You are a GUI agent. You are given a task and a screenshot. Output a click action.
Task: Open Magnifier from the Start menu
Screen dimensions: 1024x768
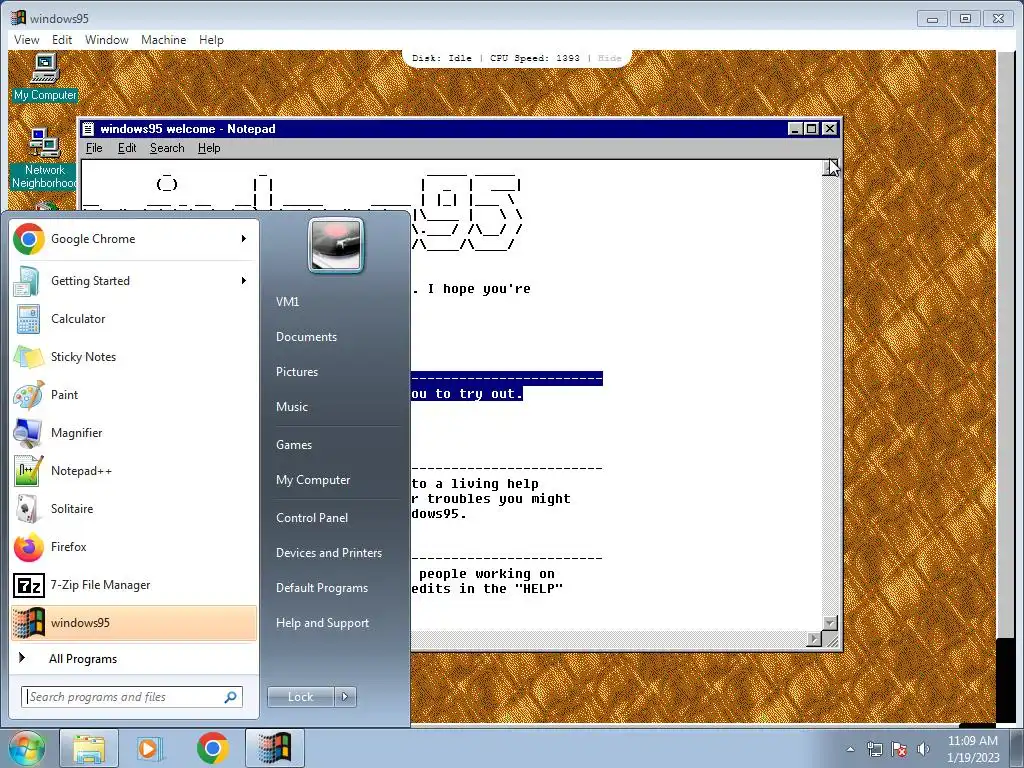pos(134,432)
